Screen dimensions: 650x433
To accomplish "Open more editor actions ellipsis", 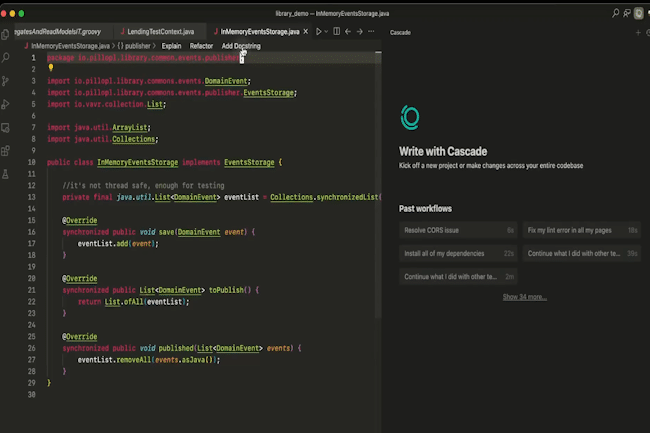I will (371, 31).
